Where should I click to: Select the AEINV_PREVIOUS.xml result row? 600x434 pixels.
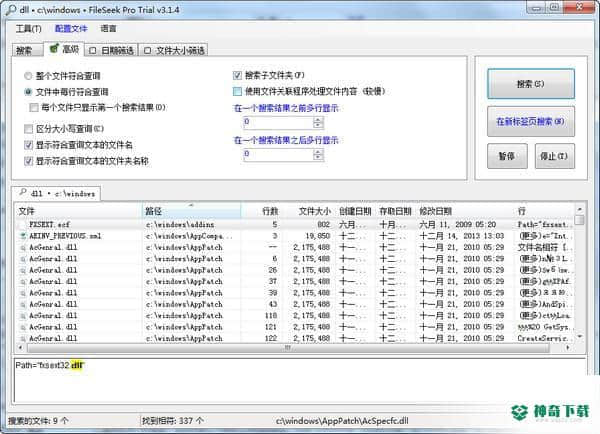click(x=295, y=236)
